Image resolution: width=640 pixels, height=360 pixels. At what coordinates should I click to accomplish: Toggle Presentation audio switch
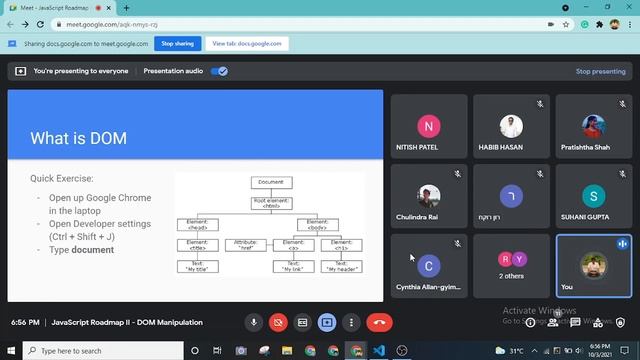pos(220,71)
